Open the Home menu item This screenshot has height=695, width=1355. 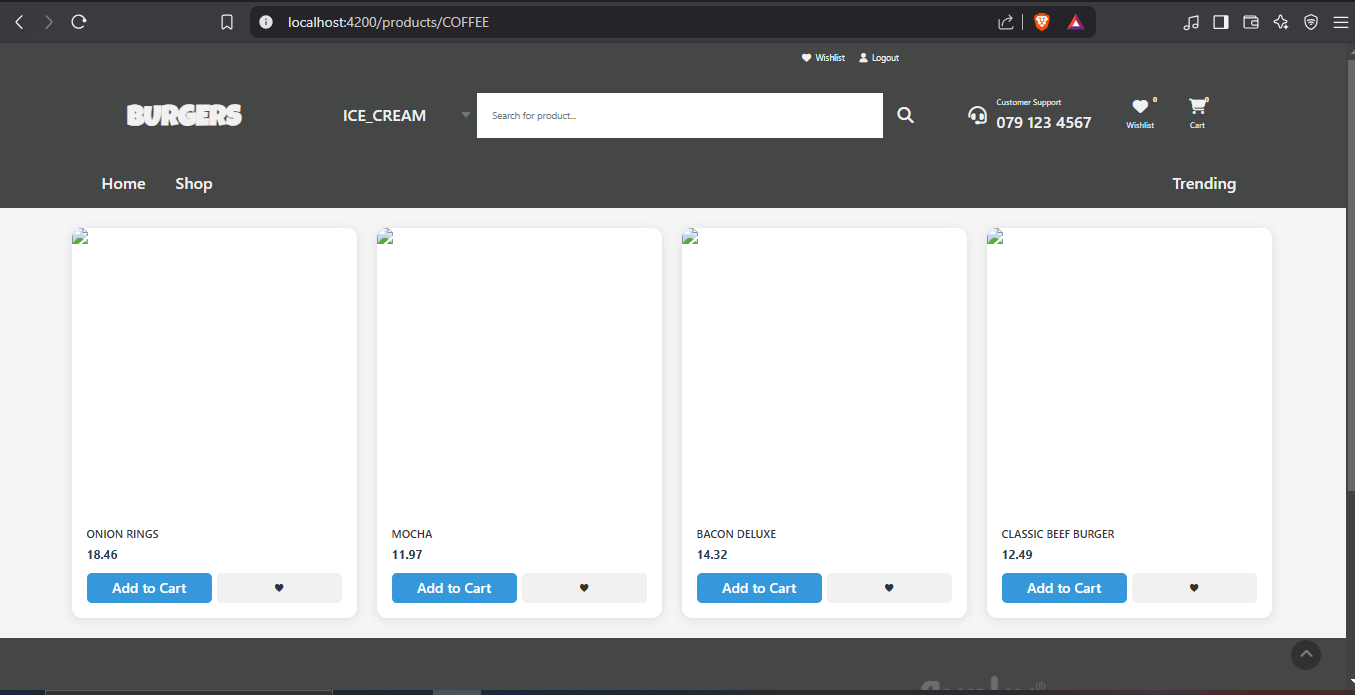click(124, 184)
